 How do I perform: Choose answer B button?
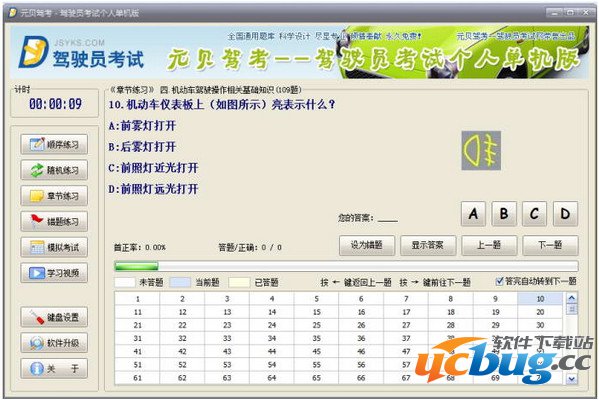(x=504, y=214)
